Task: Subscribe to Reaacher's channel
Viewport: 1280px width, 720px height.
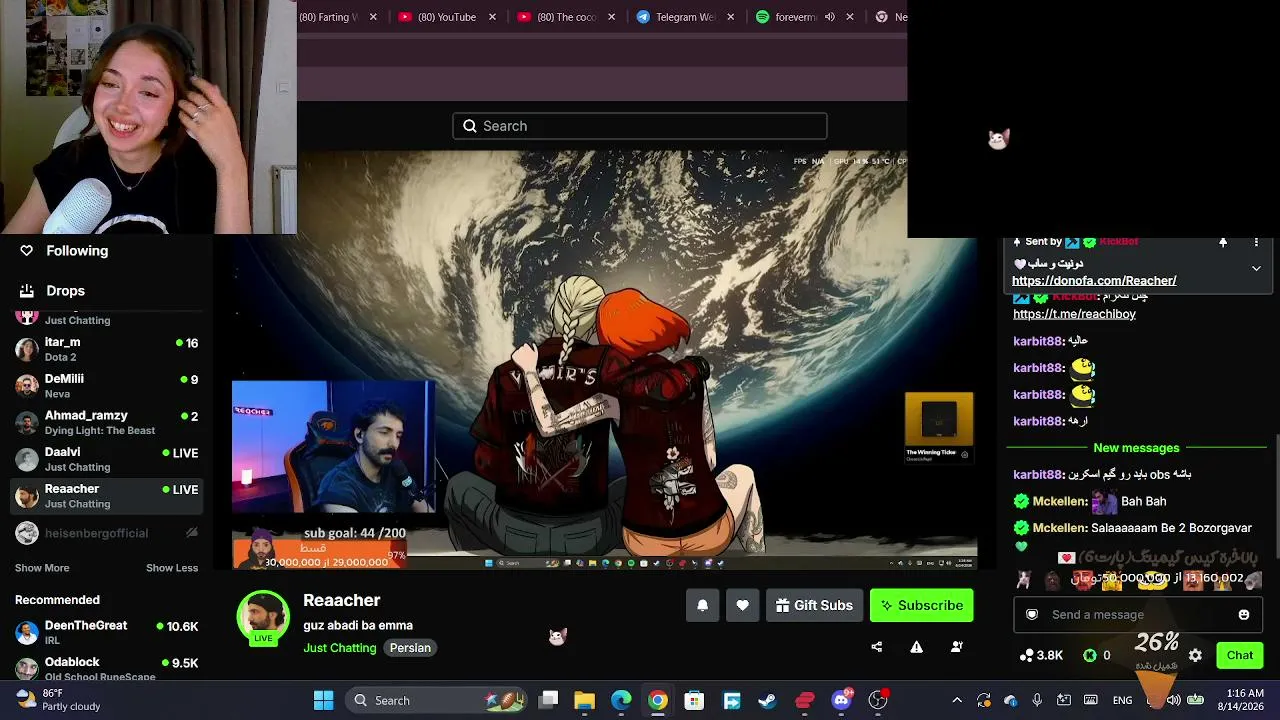Action: coord(921,605)
